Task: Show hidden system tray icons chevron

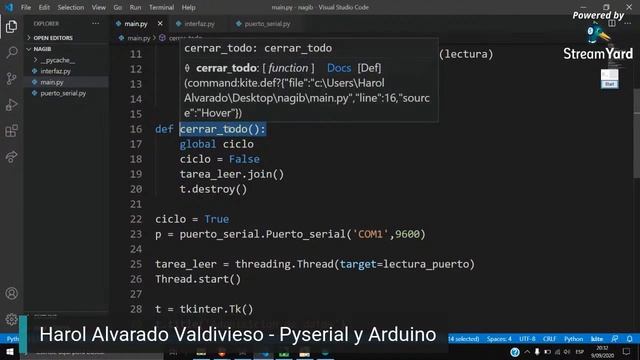Action: tap(527, 352)
